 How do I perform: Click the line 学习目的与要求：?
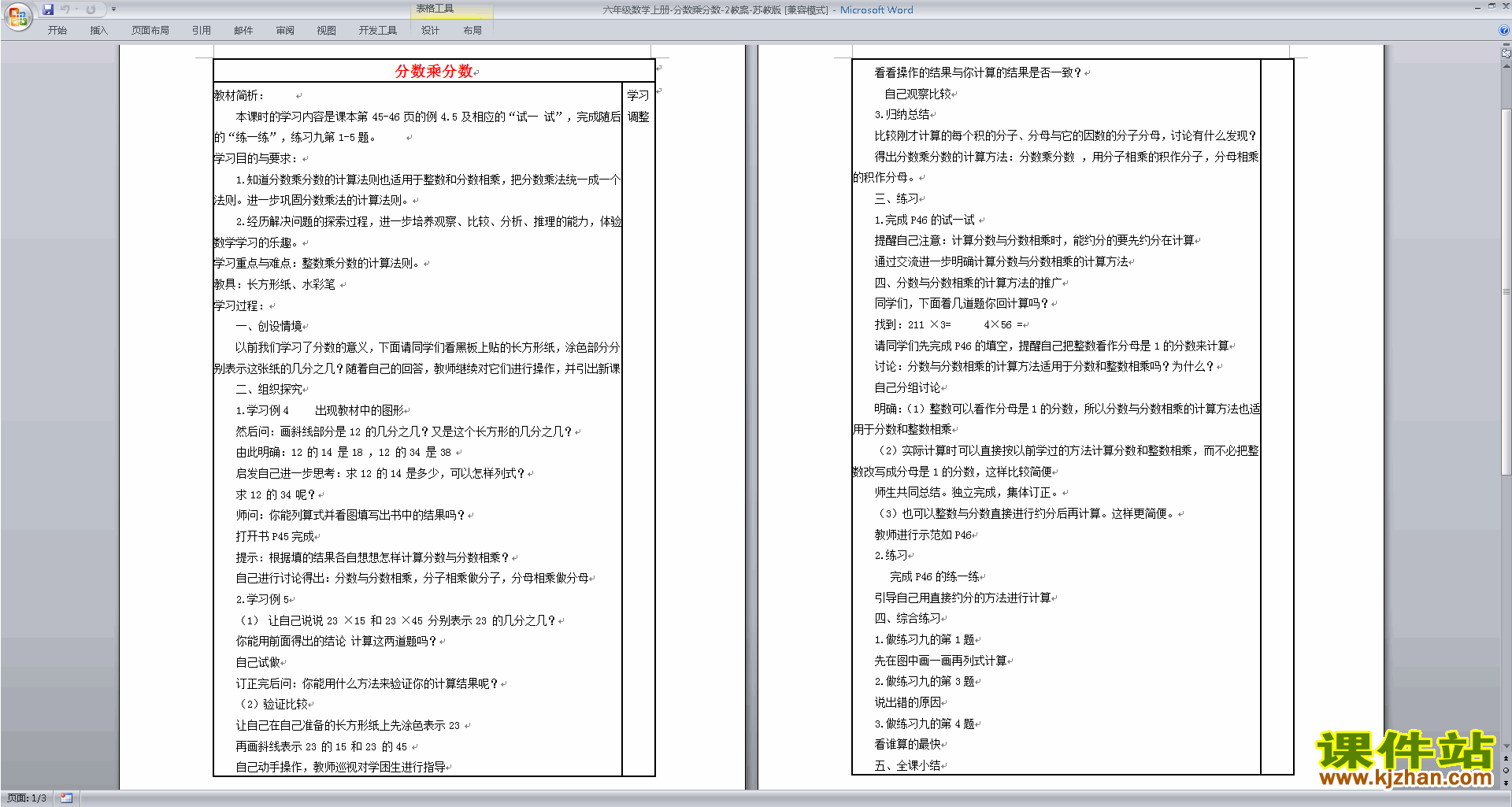coord(256,158)
